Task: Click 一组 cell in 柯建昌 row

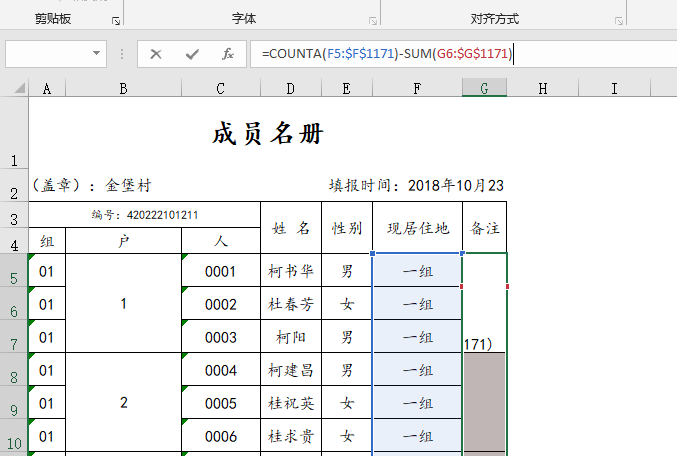Action: coord(418,369)
